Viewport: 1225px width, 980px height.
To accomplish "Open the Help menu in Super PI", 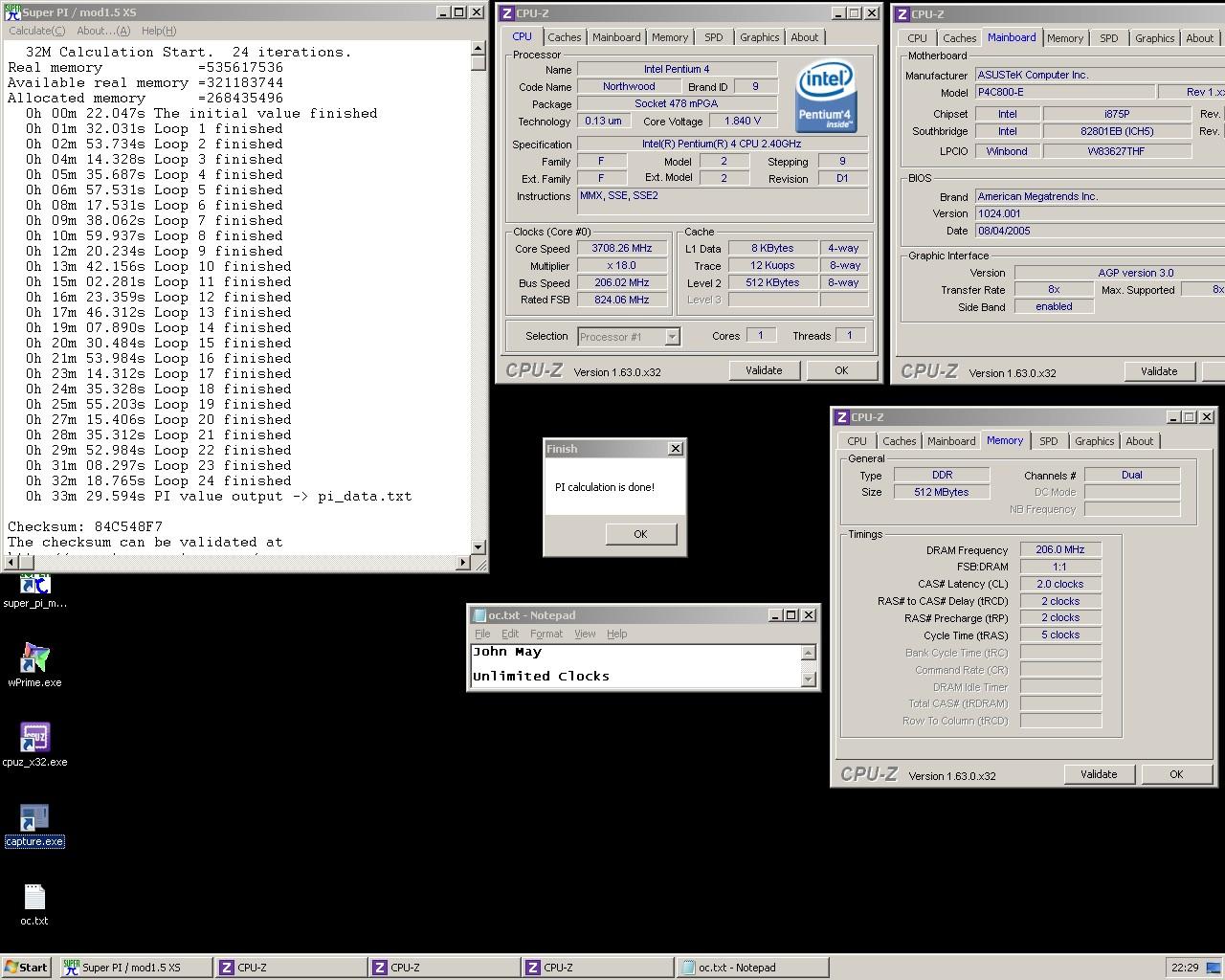I will [159, 31].
